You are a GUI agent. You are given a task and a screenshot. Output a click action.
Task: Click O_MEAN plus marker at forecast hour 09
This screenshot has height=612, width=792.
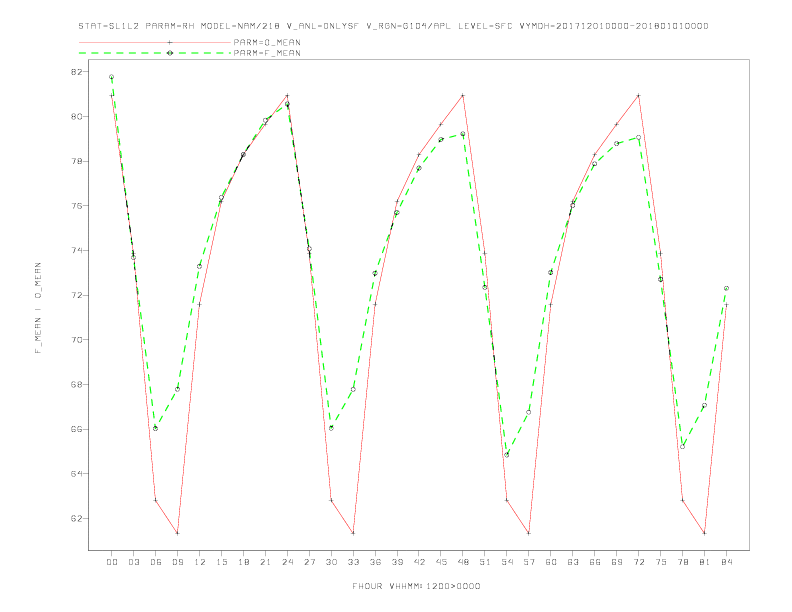(x=177, y=533)
